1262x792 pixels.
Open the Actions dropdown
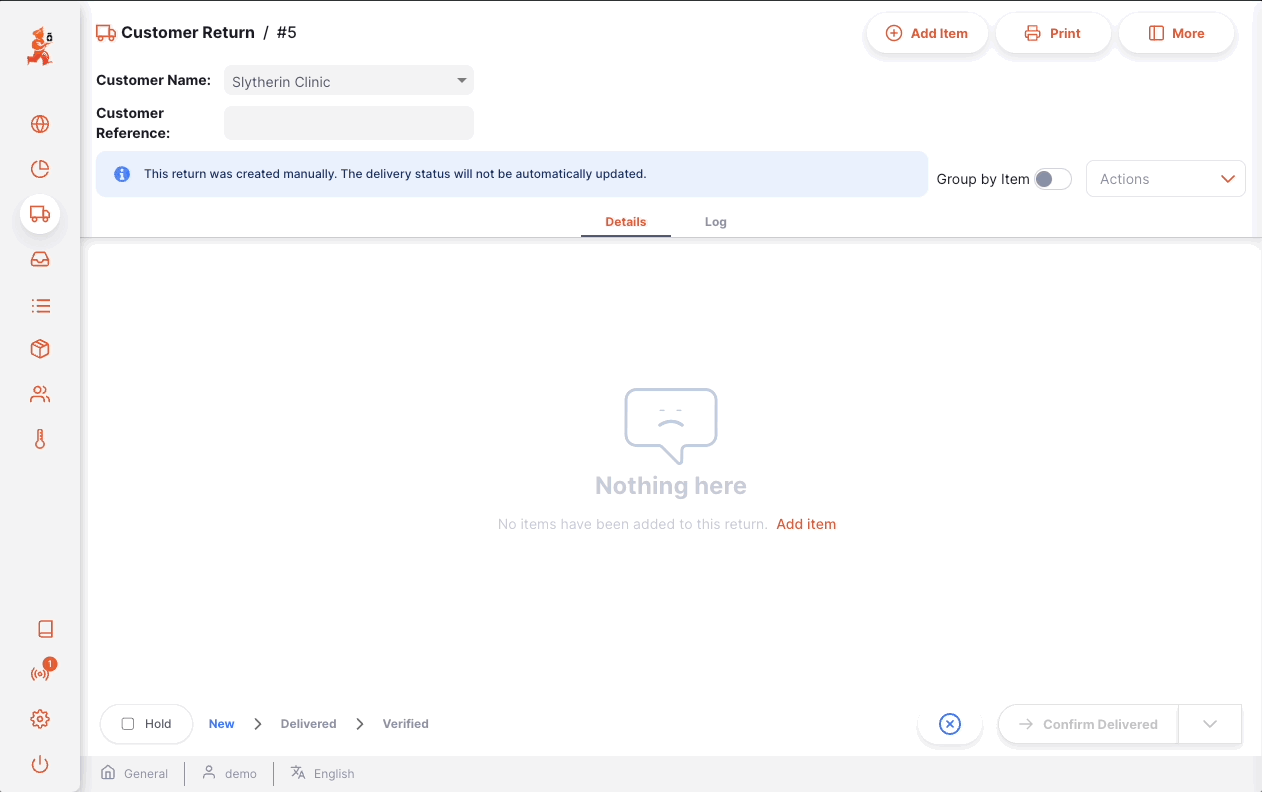1165,179
